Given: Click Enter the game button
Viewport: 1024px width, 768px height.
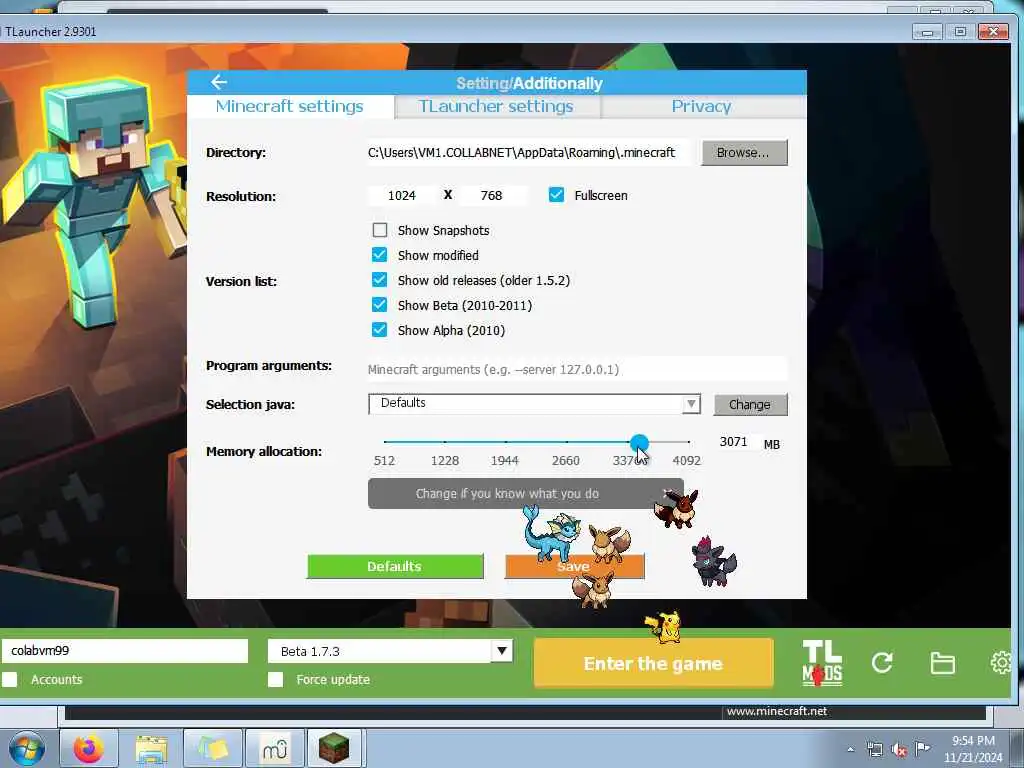Looking at the screenshot, I should [x=653, y=663].
